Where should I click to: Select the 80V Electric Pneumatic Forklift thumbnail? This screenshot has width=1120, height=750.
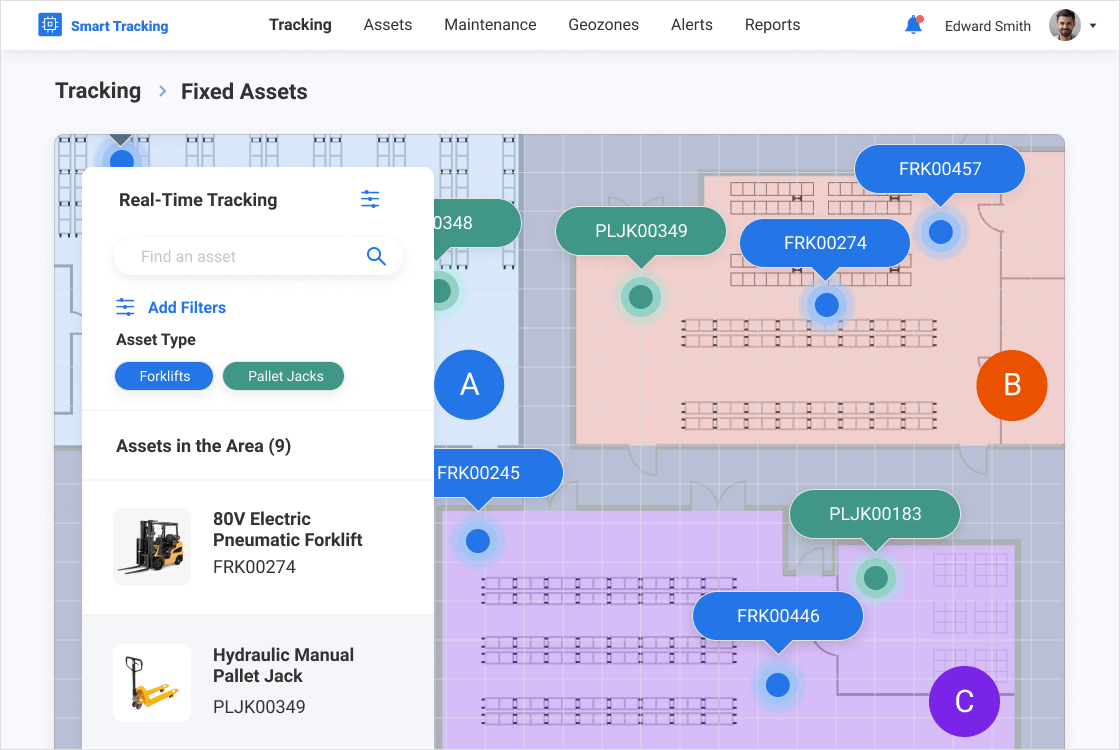152,546
